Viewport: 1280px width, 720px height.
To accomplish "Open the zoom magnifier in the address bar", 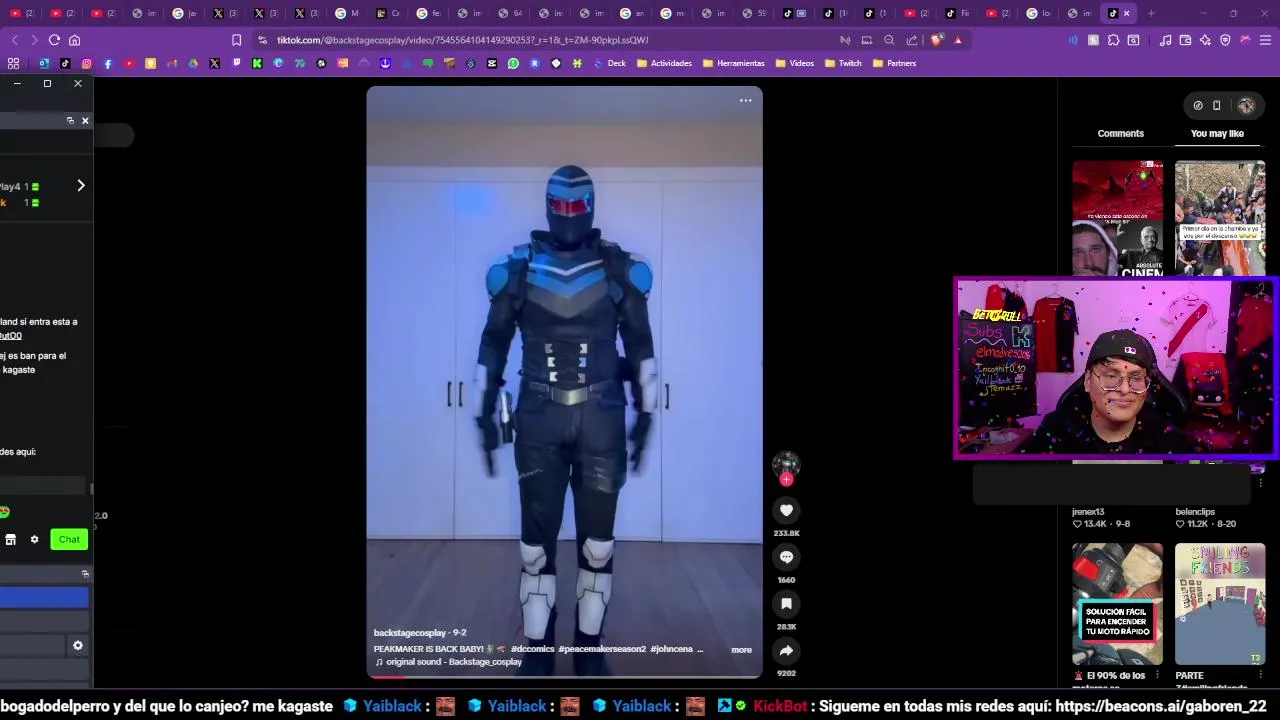I will click(x=889, y=40).
